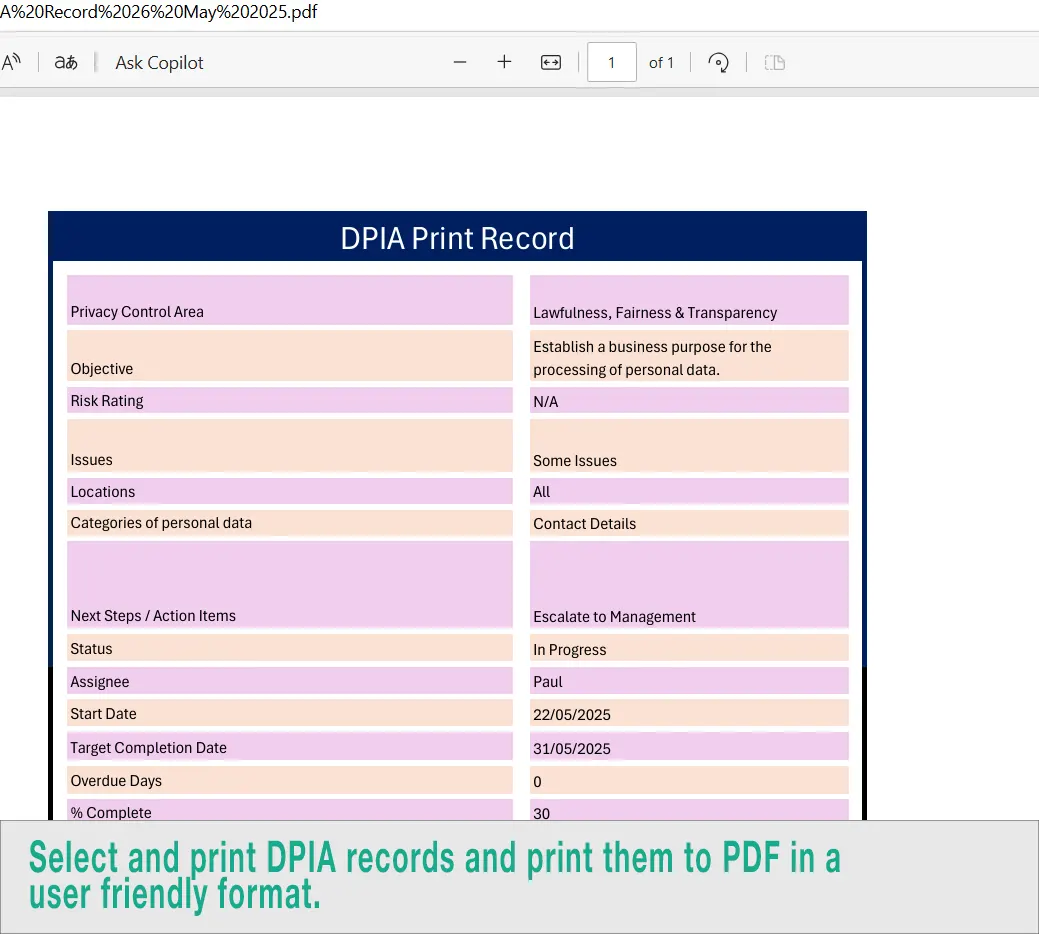Zoom out of the PDF
This screenshot has height=934, width=1039.
tap(460, 61)
